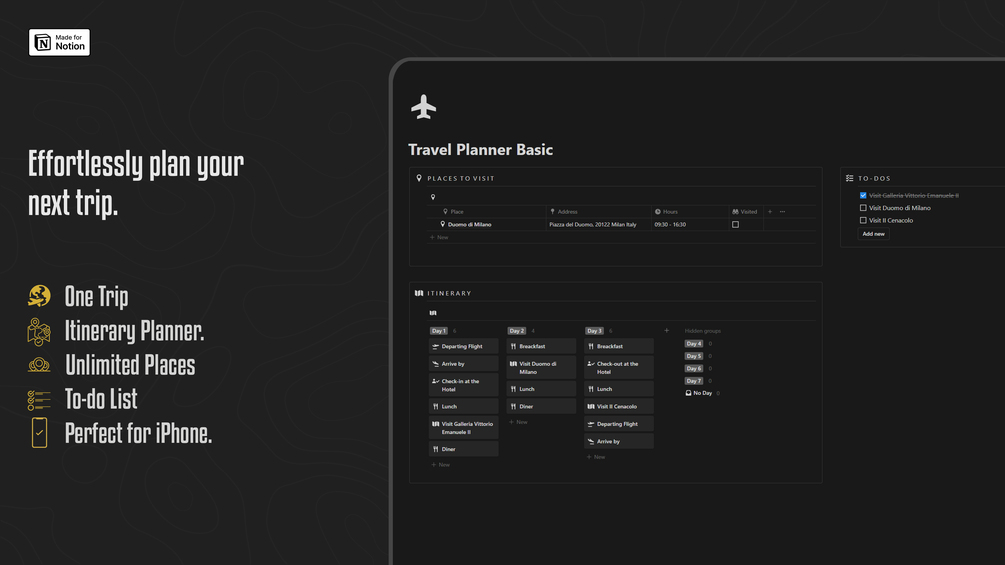Uncheck Visit Galleria Vittorio Emanuele II to-do
The height and width of the screenshot is (565, 1005).
coord(863,195)
